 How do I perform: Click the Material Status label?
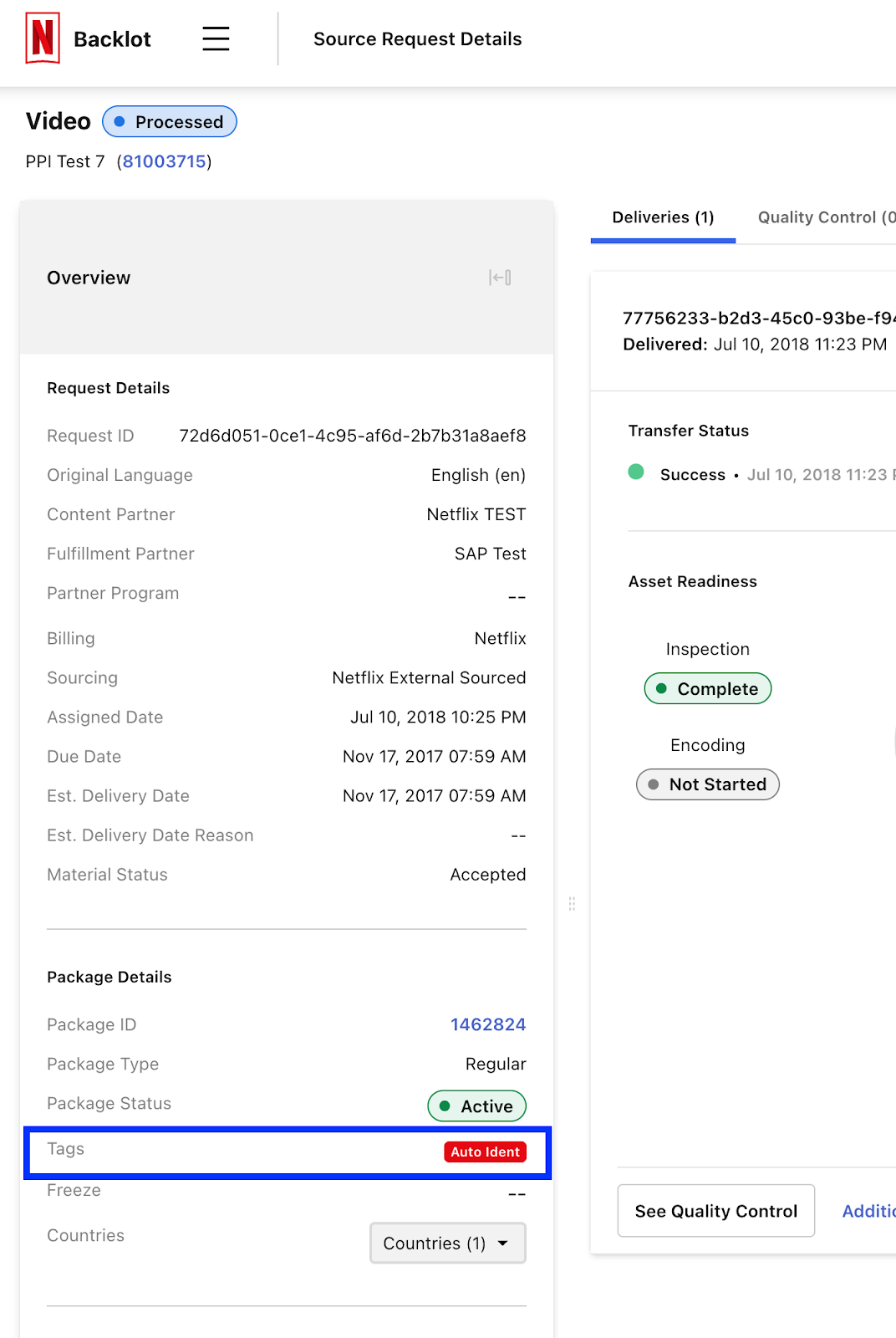click(107, 874)
